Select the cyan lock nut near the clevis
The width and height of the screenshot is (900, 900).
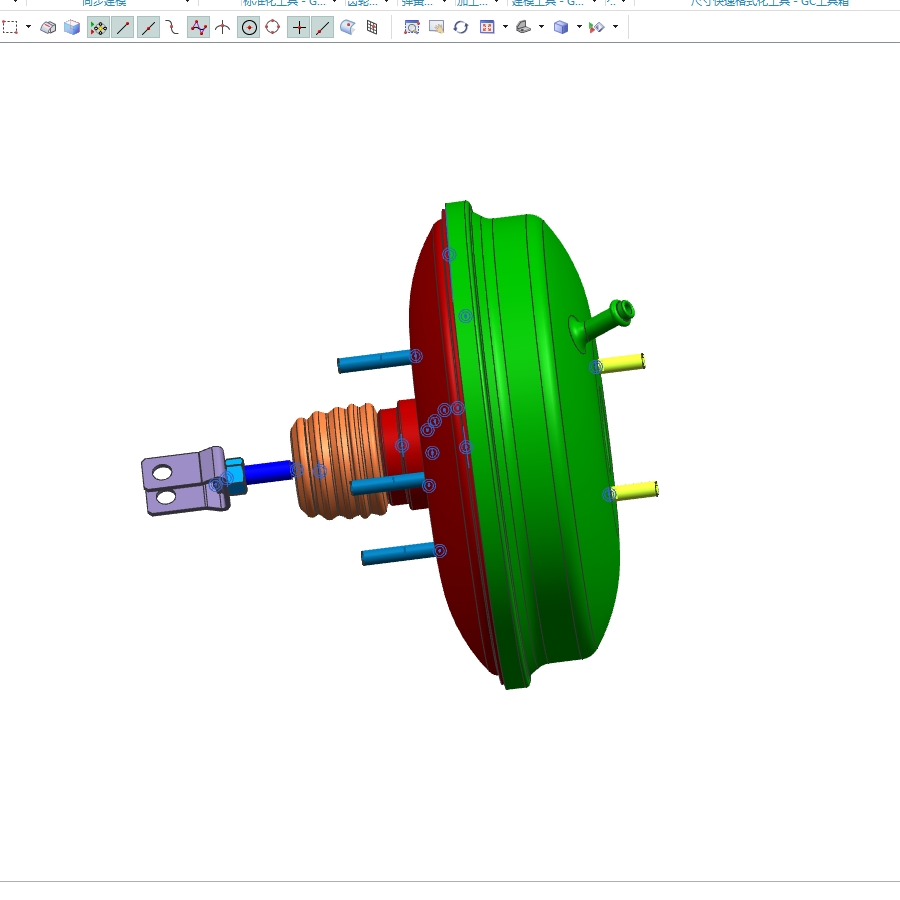(235, 475)
